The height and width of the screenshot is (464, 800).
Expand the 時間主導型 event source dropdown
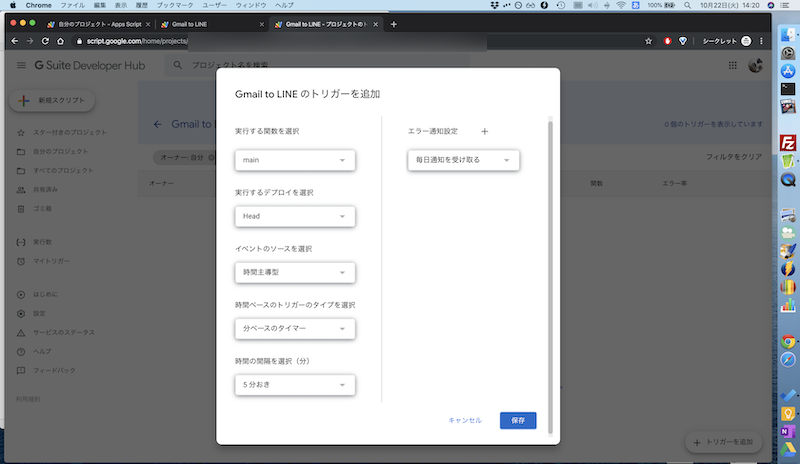pos(295,272)
